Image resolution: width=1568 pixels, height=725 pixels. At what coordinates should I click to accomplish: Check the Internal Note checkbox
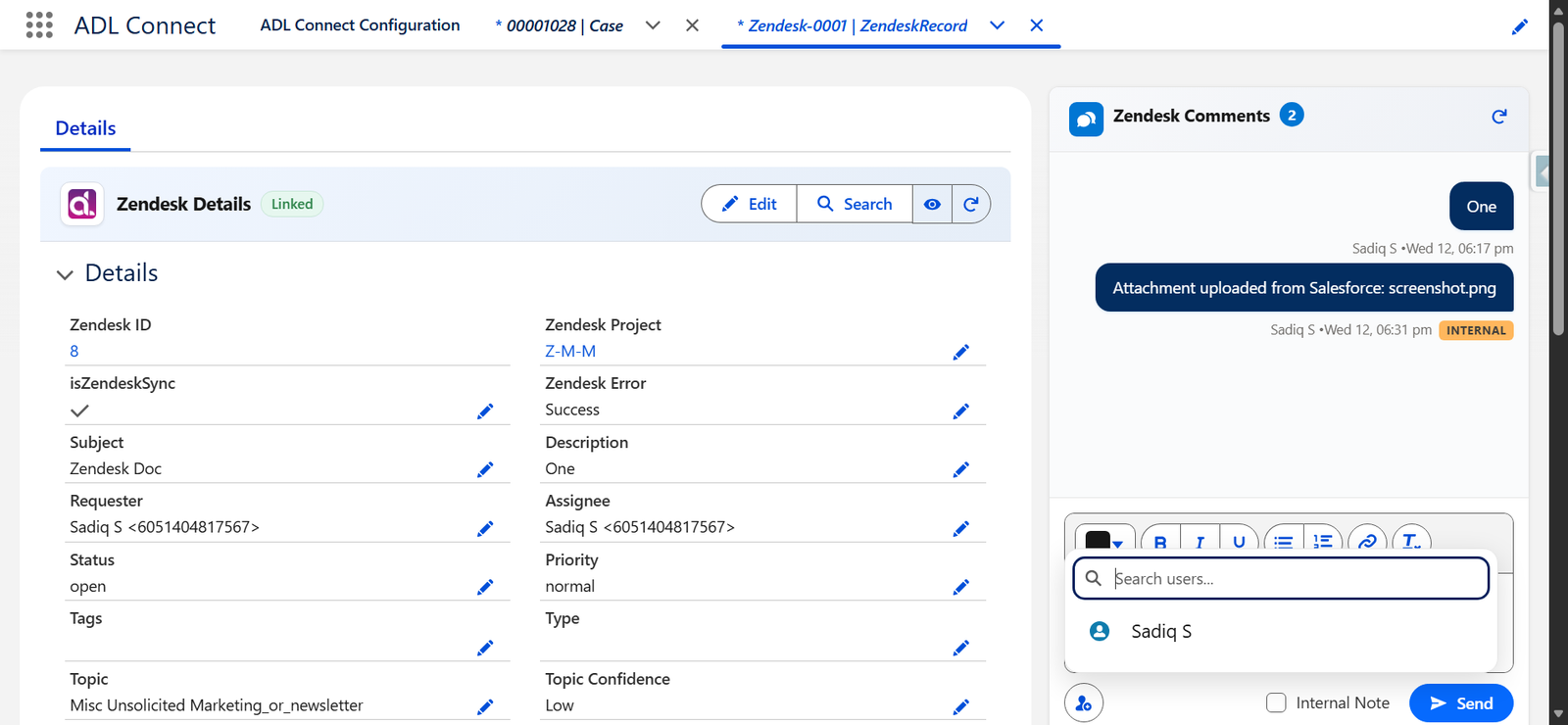pyautogui.click(x=1276, y=702)
